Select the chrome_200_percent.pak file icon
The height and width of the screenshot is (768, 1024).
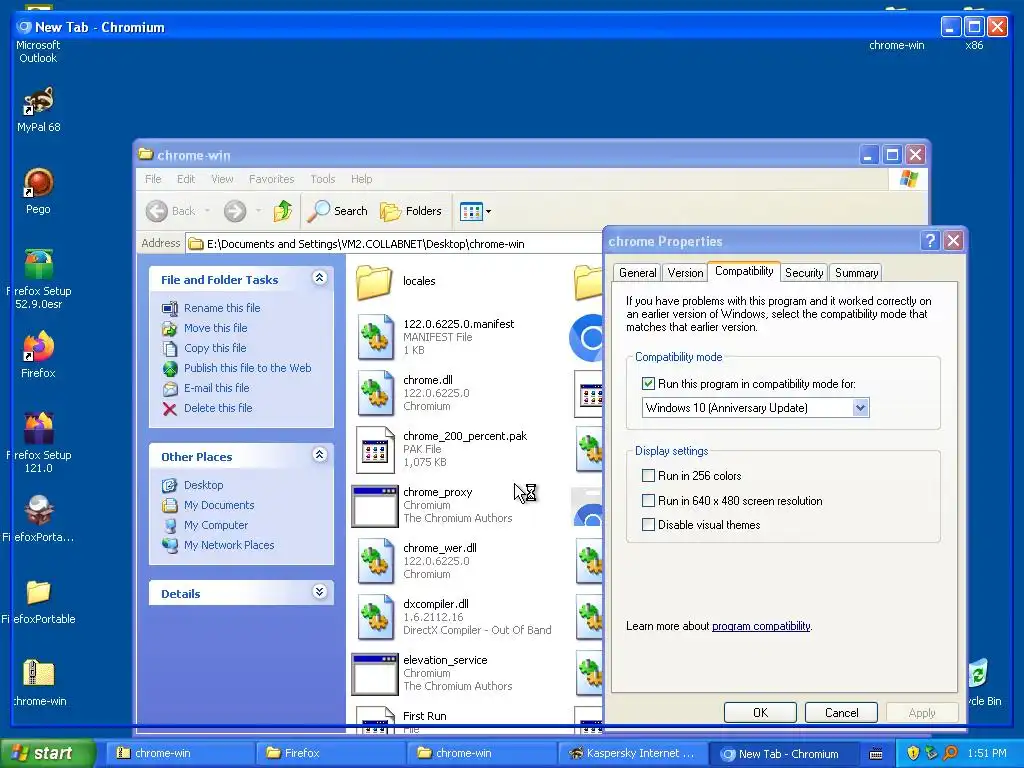(376, 449)
